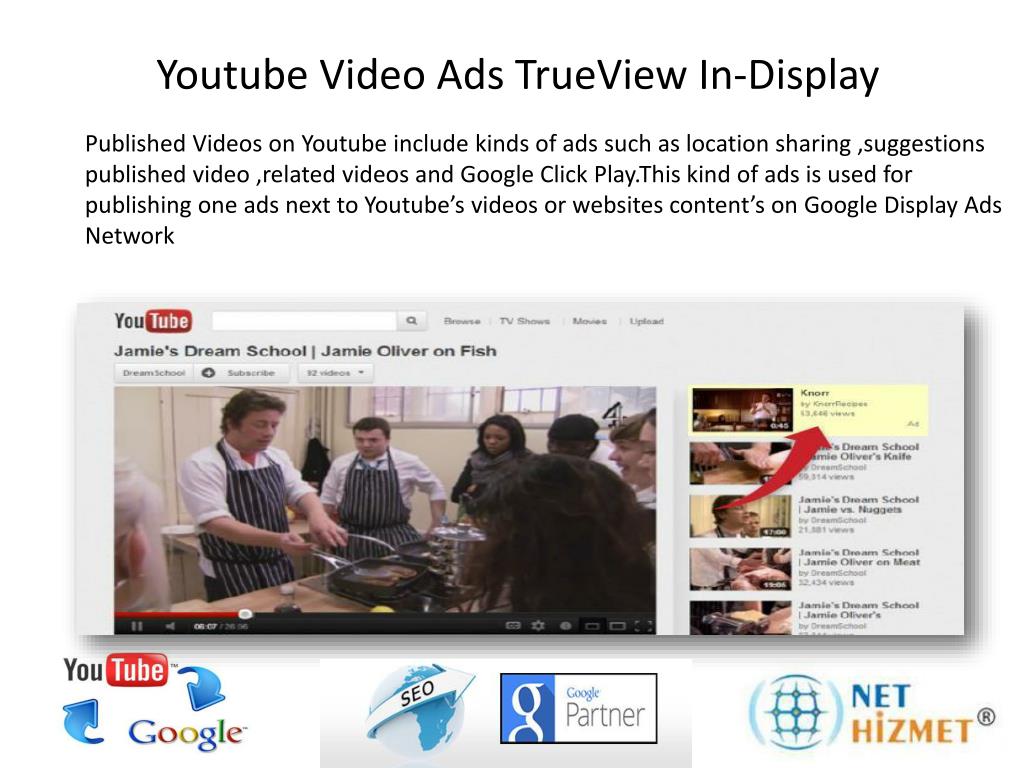Open the Jamie Oliver's Knife video thumbnail
Screen dimensions: 1024x768
[x=741, y=463]
